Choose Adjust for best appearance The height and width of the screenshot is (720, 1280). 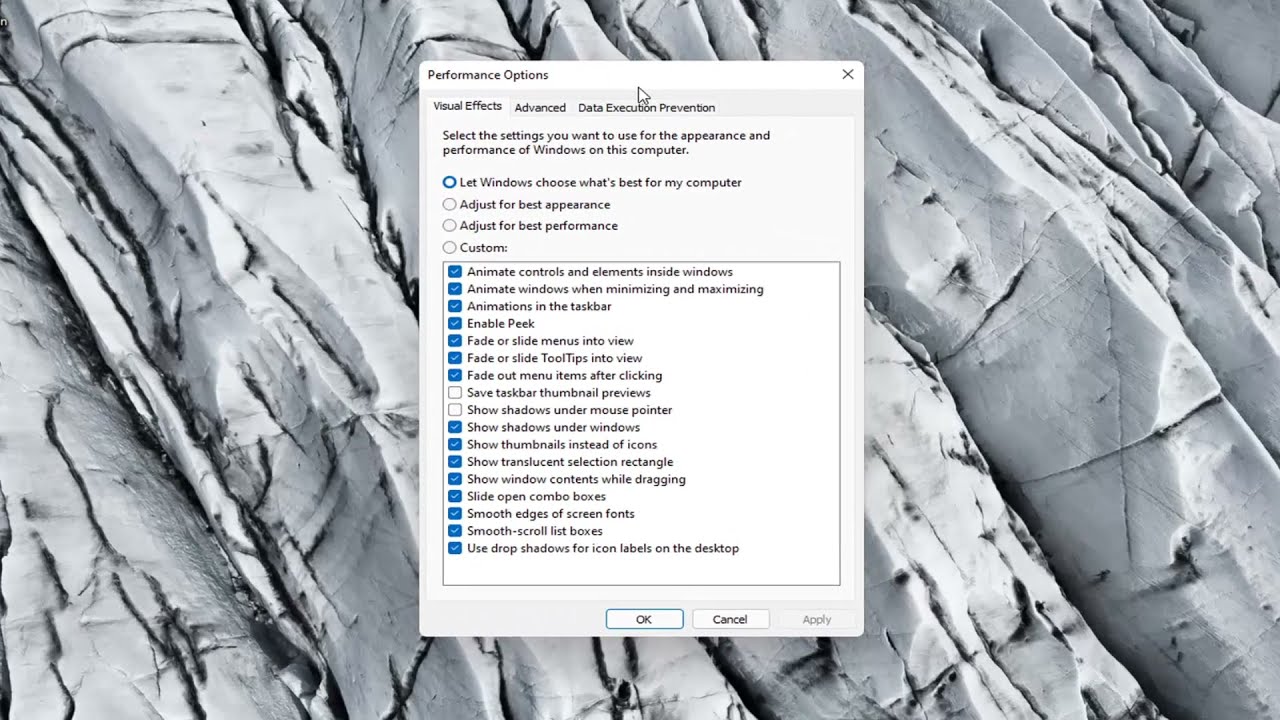tap(526, 204)
